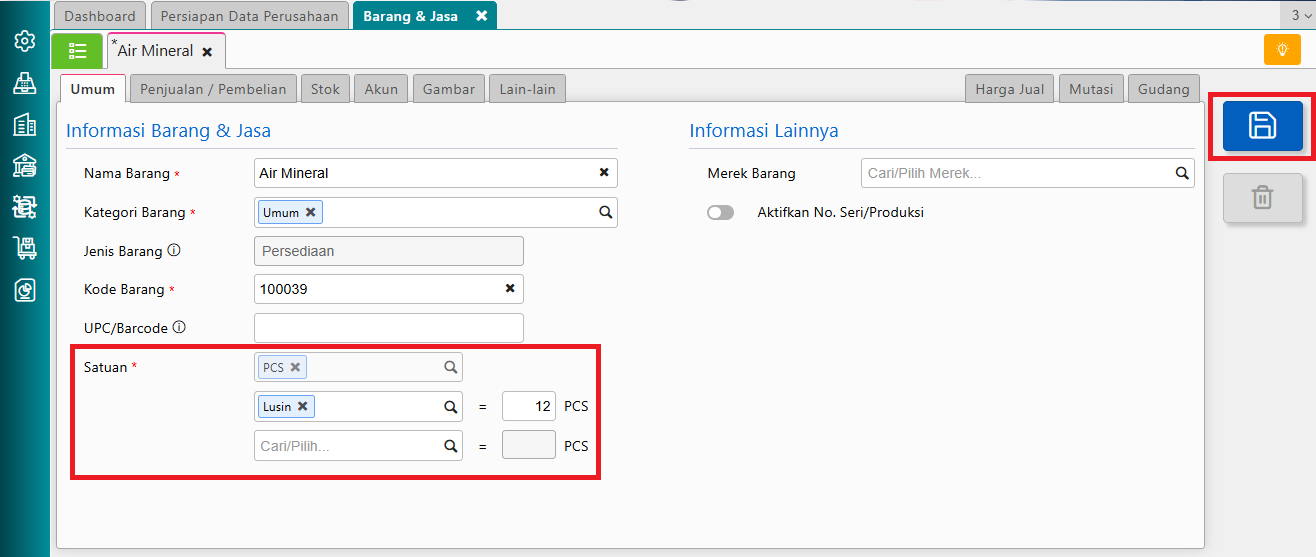This screenshot has height=557, width=1316.
Task: Open the purchasing cart icon in sidebar
Action: 25,207
